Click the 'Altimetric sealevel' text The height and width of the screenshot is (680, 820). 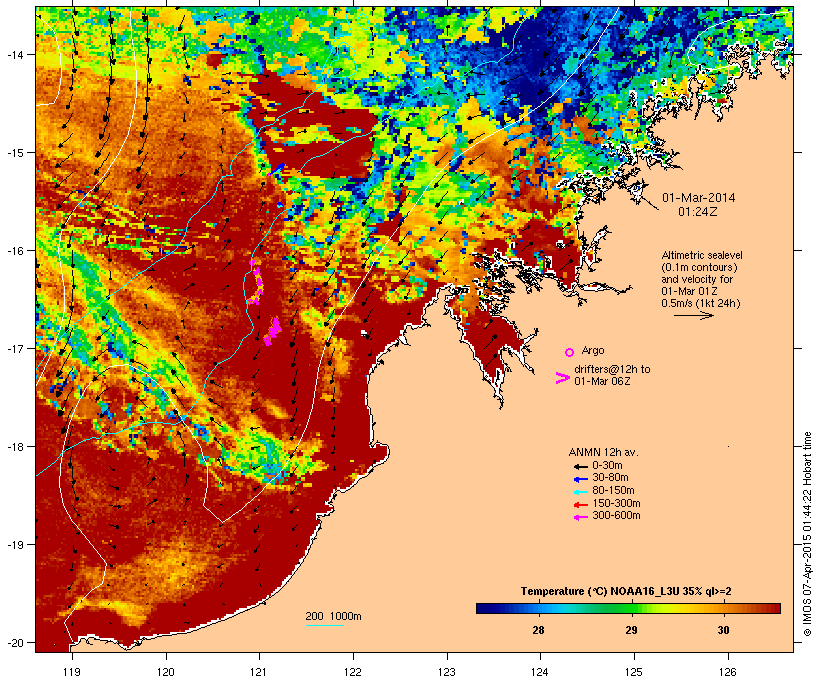(x=702, y=255)
